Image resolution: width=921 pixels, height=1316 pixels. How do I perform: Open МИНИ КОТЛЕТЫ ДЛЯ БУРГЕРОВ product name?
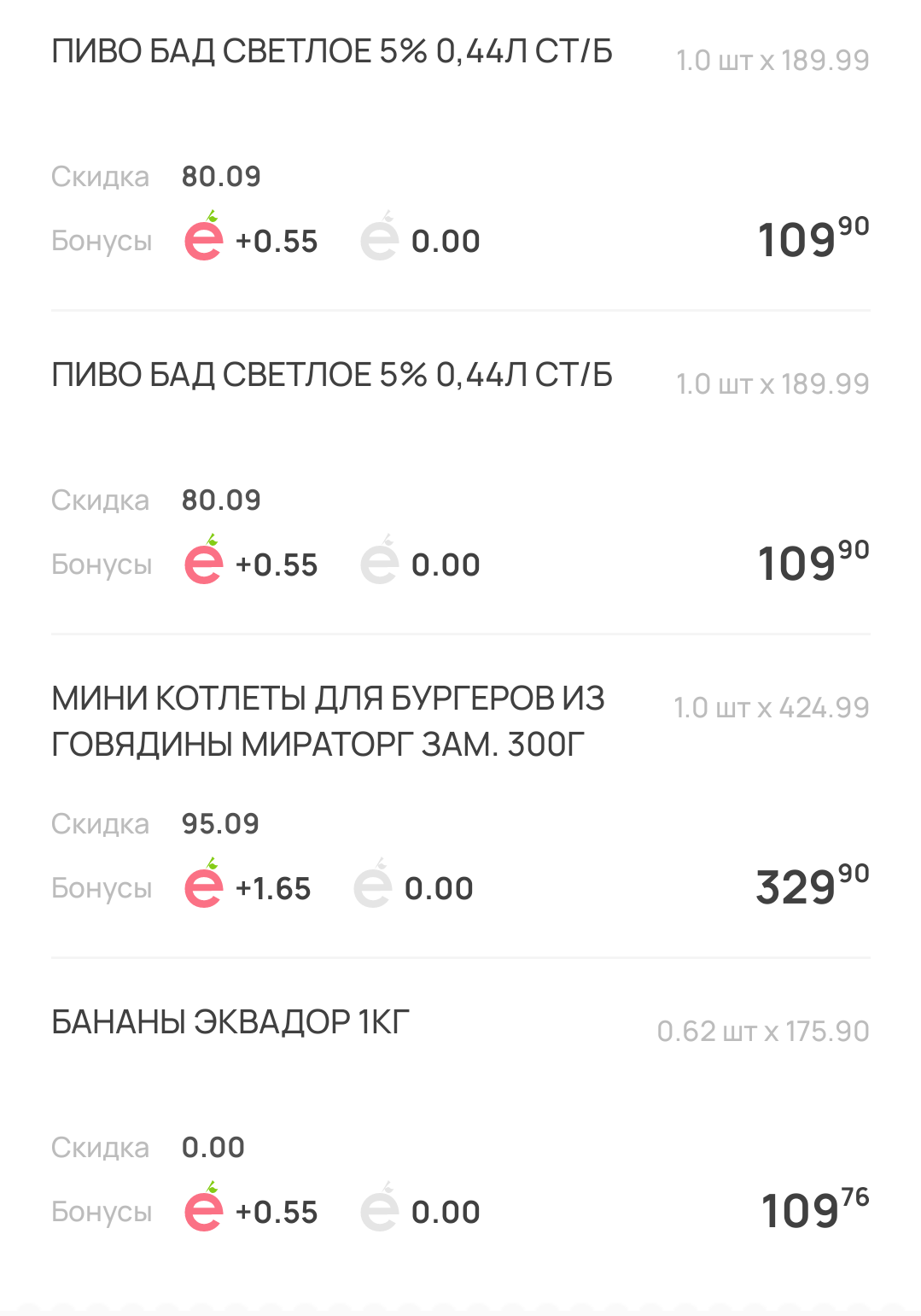(x=329, y=722)
